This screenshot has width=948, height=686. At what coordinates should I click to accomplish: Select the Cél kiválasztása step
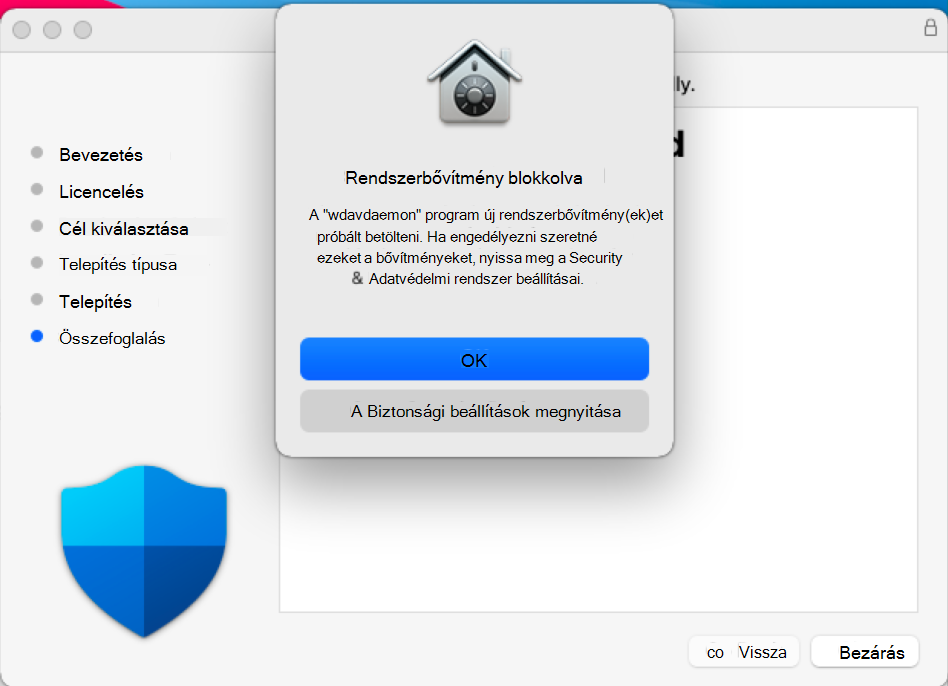pos(124,229)
